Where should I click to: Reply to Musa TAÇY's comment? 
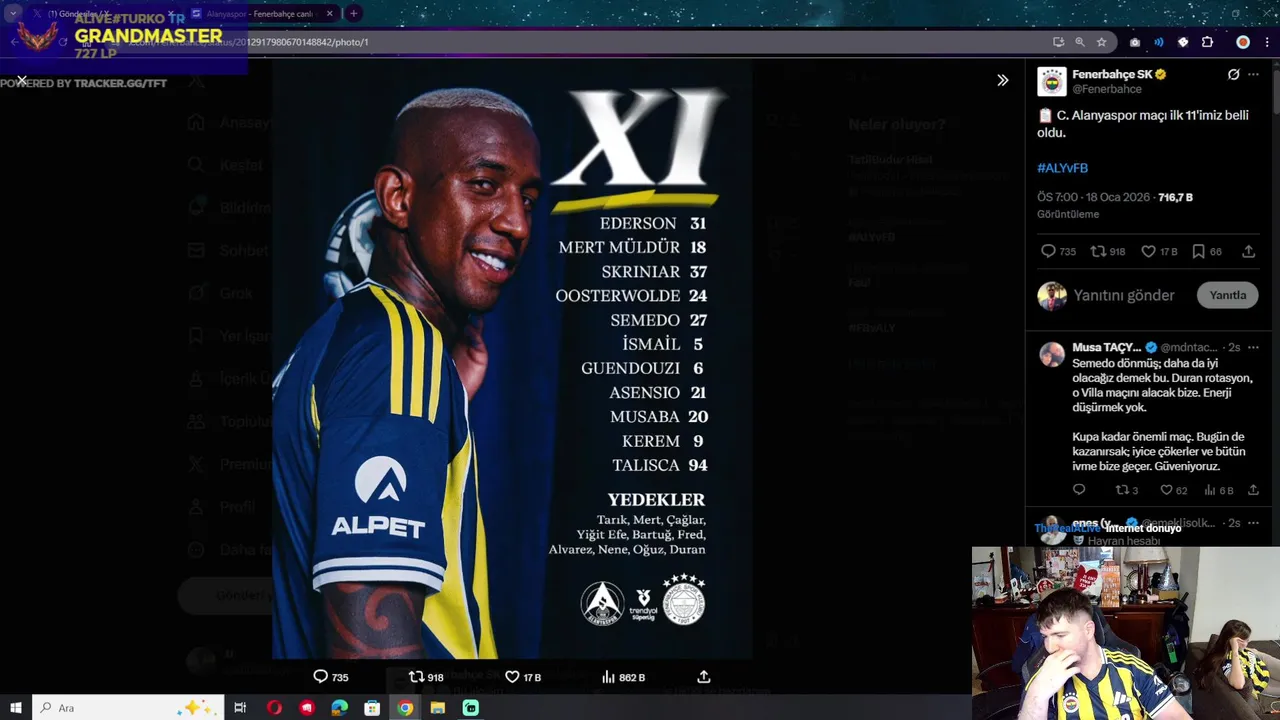coord(1078,490)
